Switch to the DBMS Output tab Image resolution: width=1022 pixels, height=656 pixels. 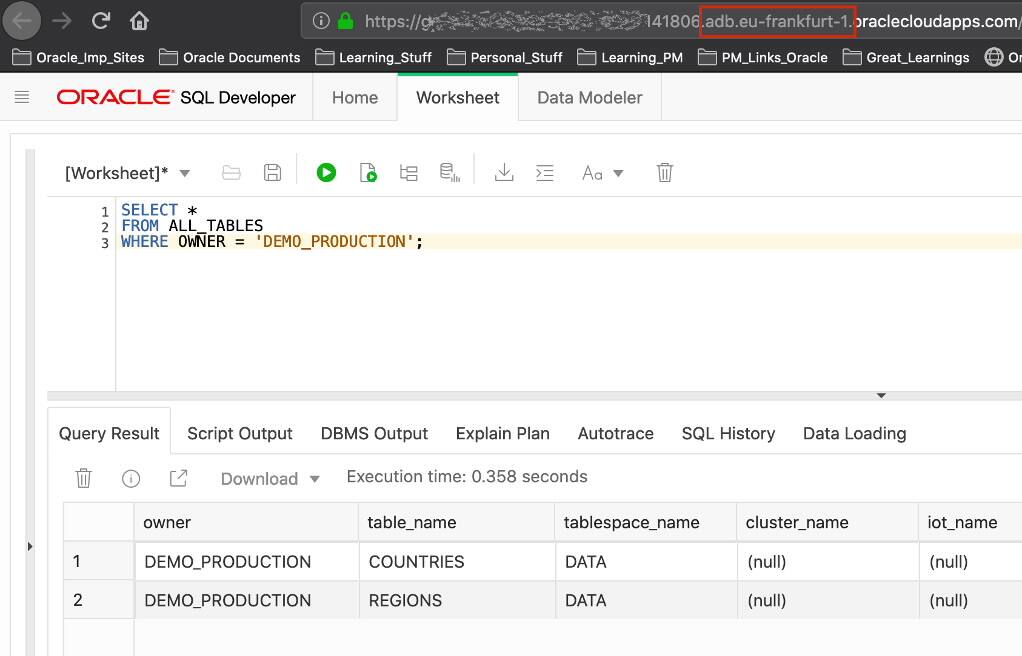(374, 433)
